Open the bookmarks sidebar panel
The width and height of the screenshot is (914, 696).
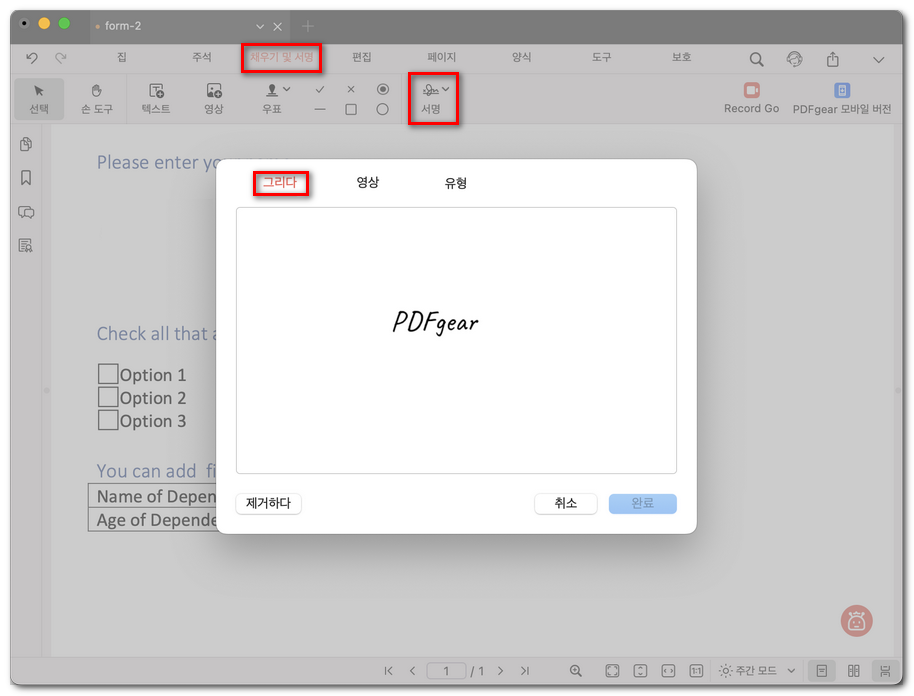26,178
